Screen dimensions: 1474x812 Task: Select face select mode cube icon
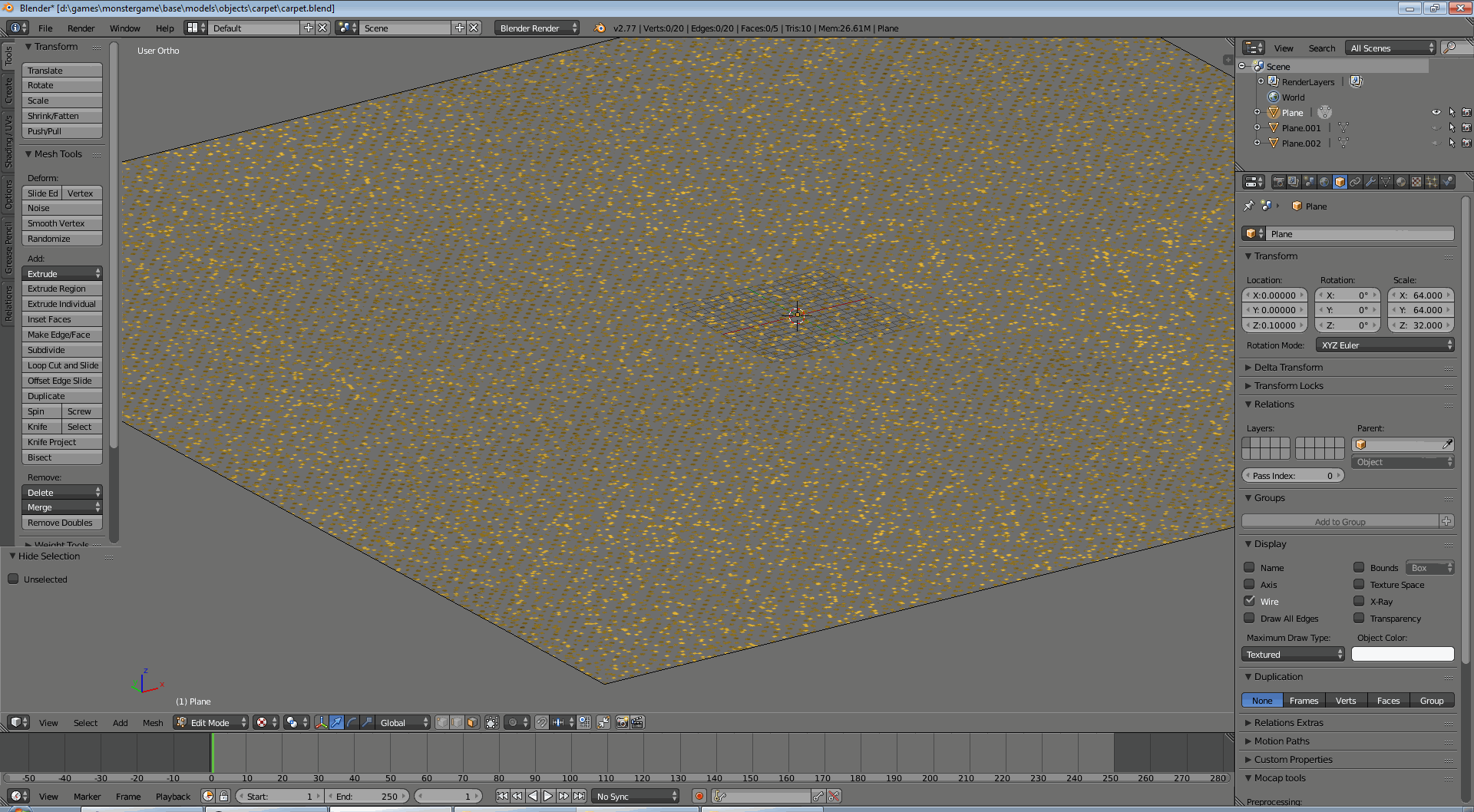[472, 722]
